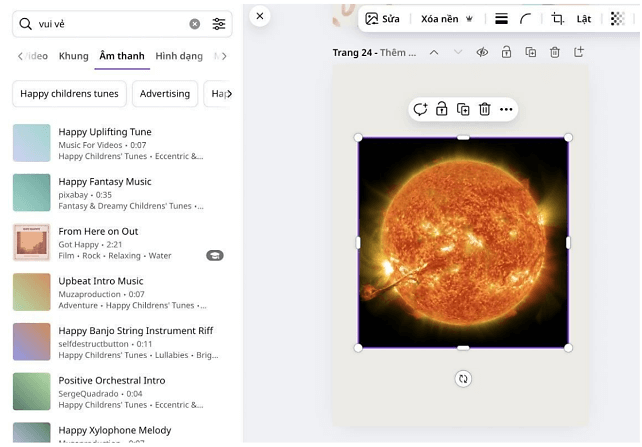Open the corner rounding tool

526,19
